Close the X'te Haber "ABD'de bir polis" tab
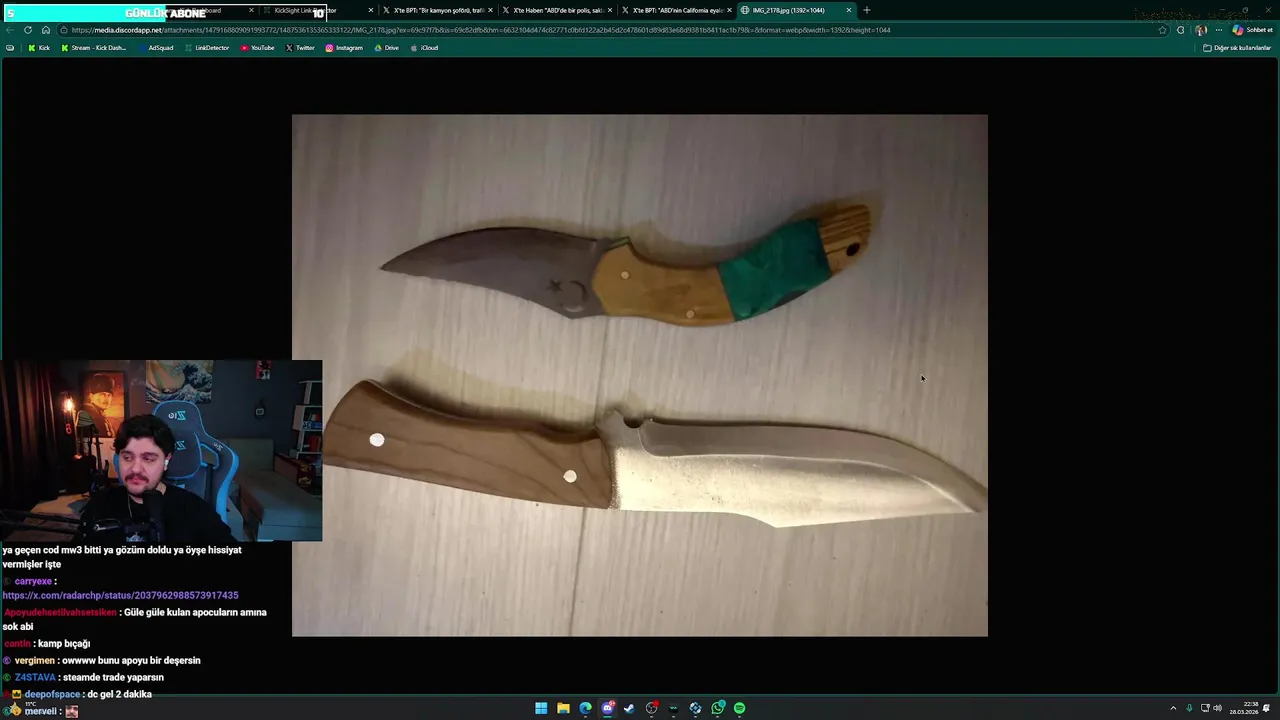Viewport: 1280px width, 720px height. click(x=609, y=10)
